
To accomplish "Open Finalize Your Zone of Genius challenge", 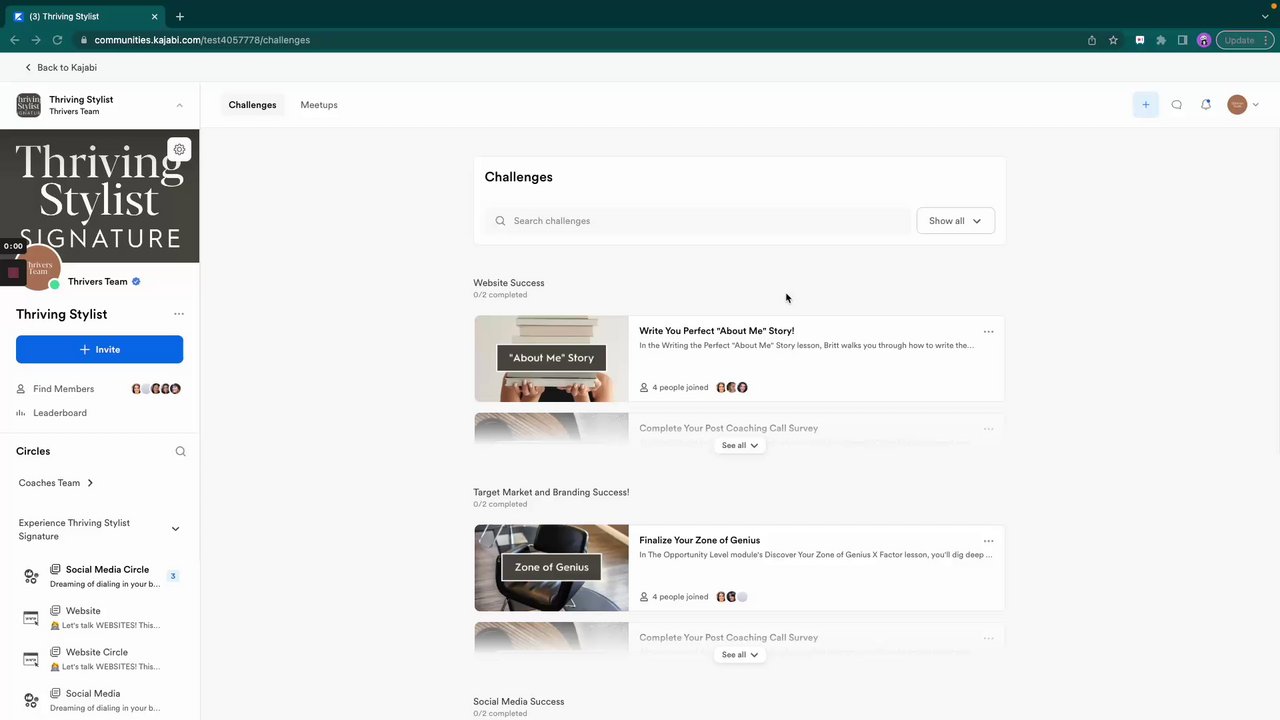I will (x=700, y=540).
